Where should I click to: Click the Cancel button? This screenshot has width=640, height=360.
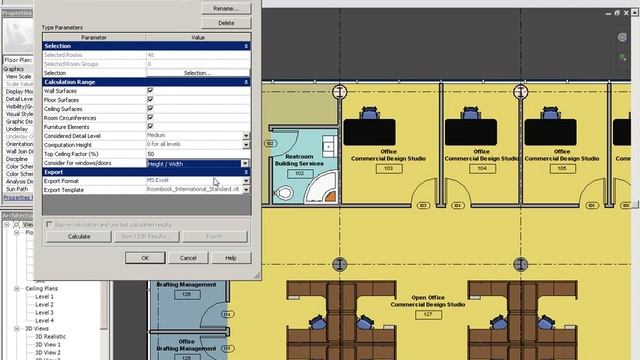click(x=188, y=258)
